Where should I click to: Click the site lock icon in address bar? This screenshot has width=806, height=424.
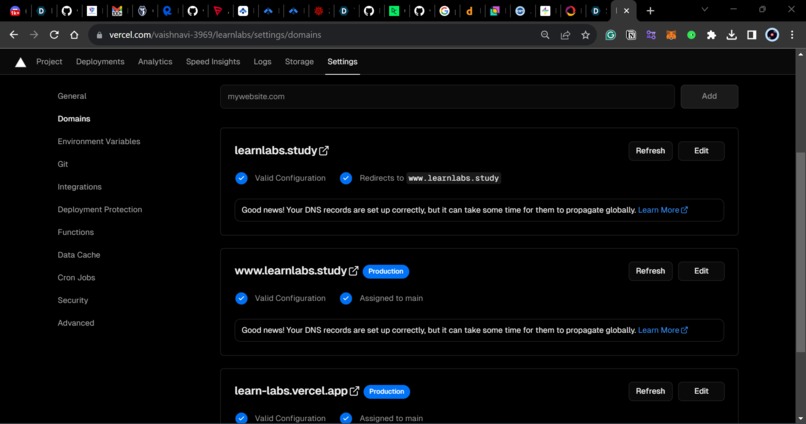click(x=100, y=35)
